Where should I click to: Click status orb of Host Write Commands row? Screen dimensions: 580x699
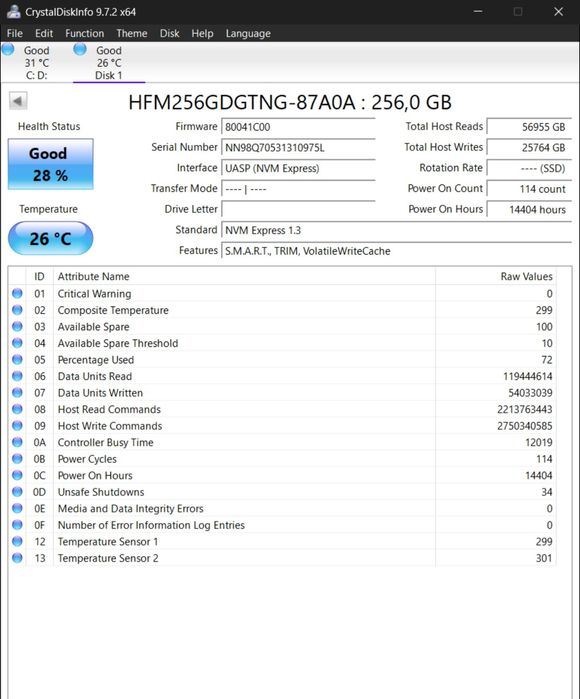pos(17,425)
